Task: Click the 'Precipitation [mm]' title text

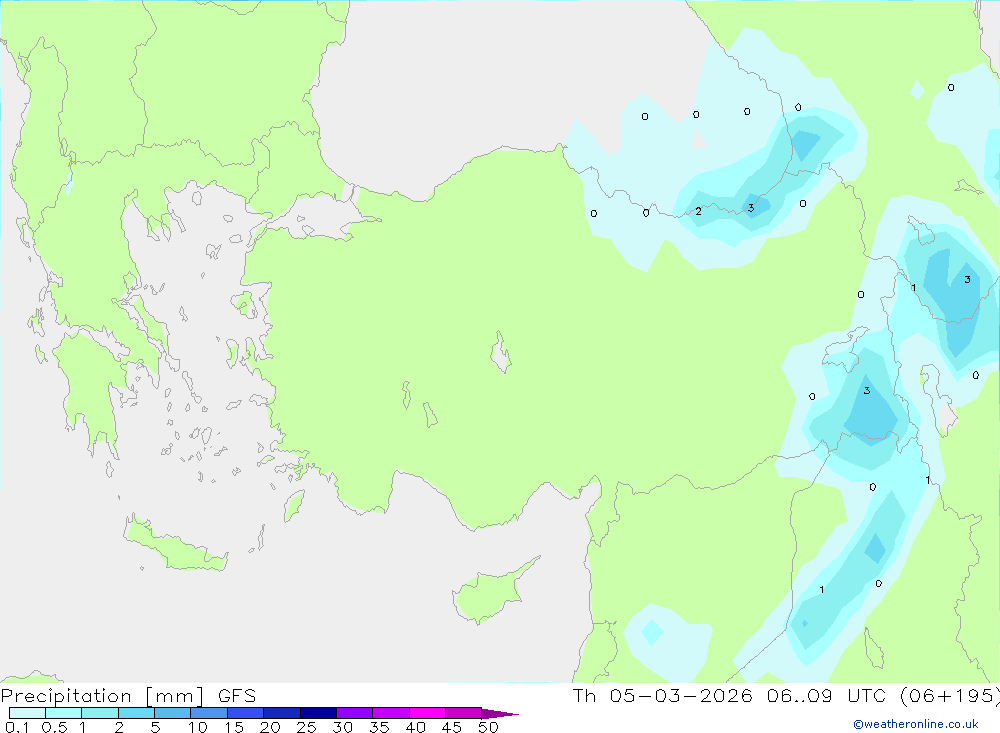Action: pos(103,696)
